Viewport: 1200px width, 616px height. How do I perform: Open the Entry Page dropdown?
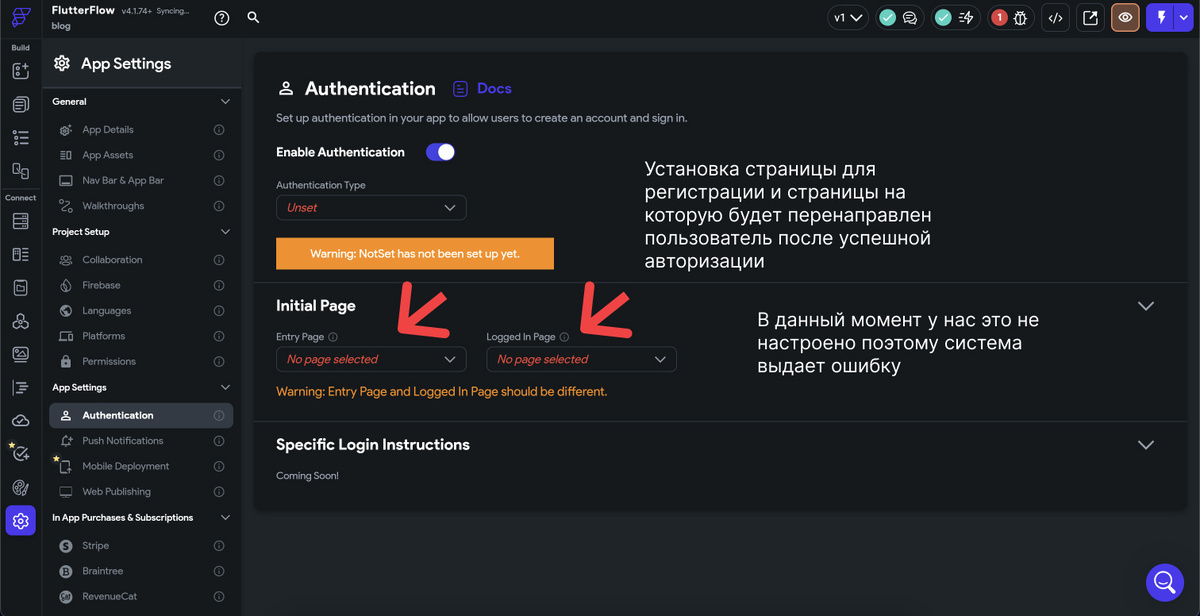pyautogui.click(x=371, y=359)
